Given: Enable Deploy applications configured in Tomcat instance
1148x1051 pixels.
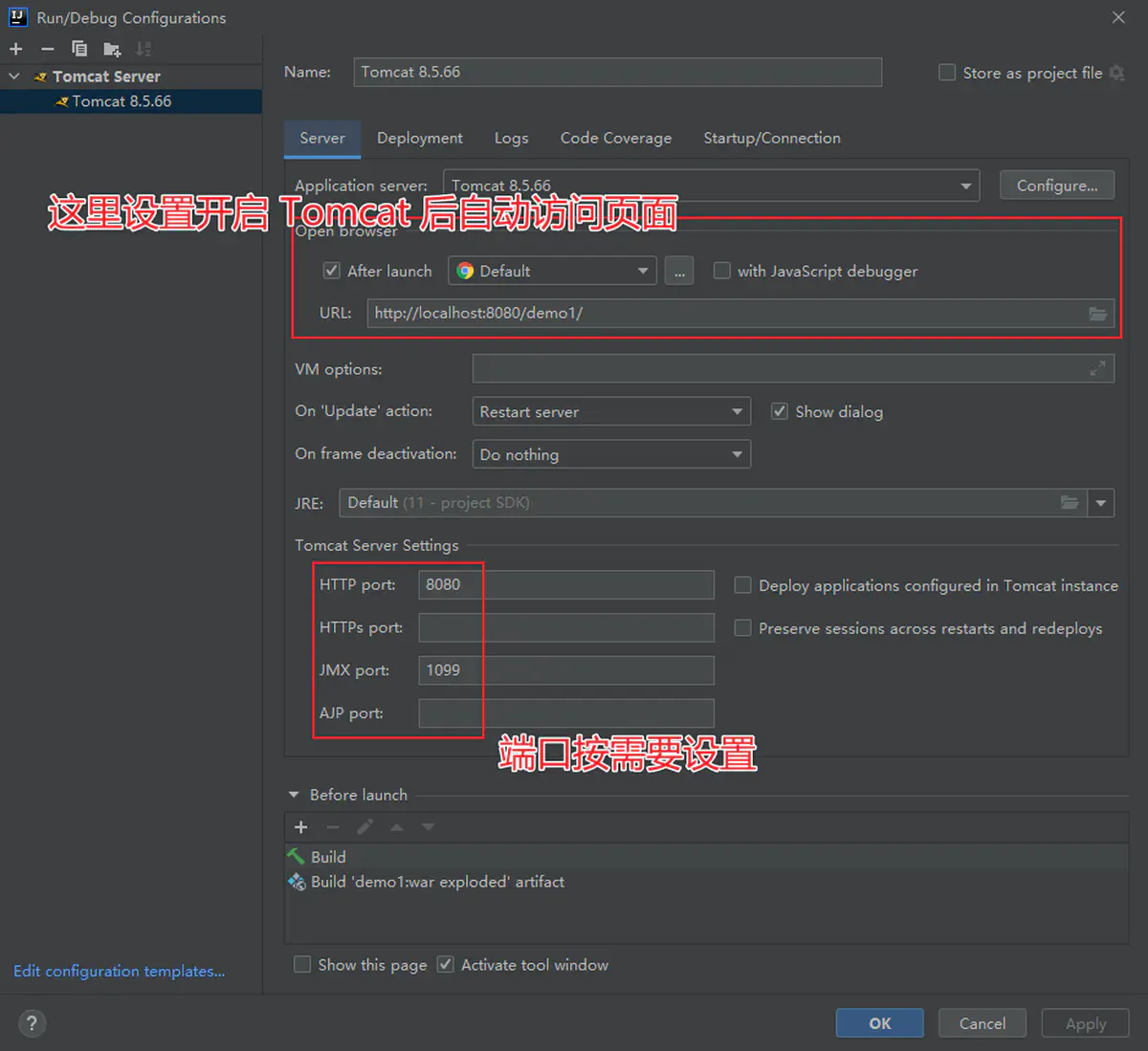Looking at the screenshot, I should click(742, 585).
